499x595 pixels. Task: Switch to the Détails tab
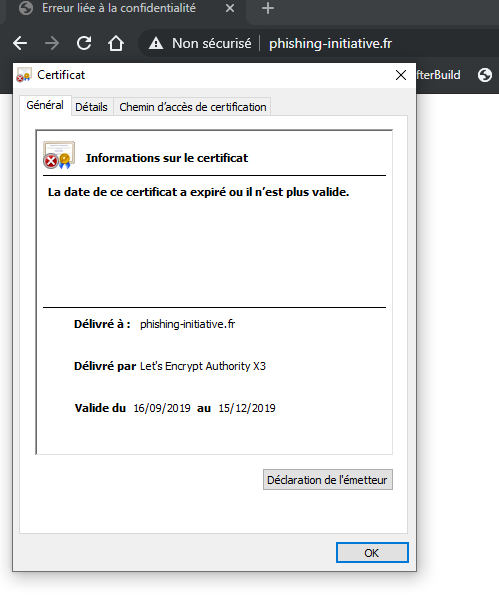[91, 107]
